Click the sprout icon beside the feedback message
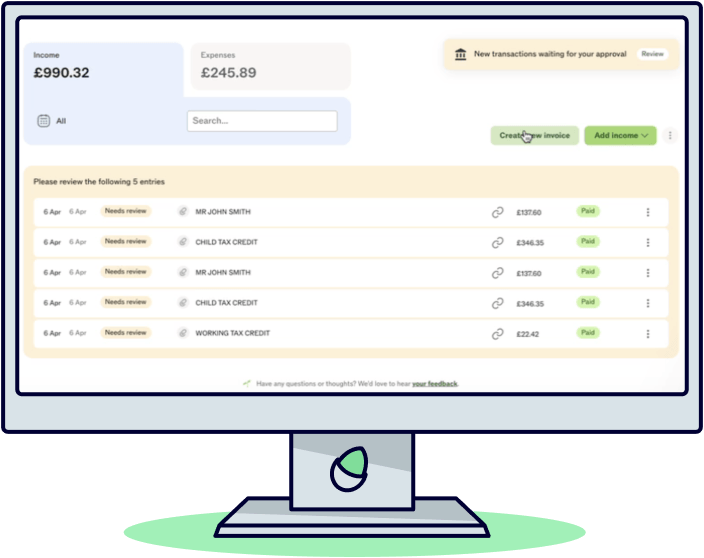Screen dimensions: 704x558 point(246,383)
